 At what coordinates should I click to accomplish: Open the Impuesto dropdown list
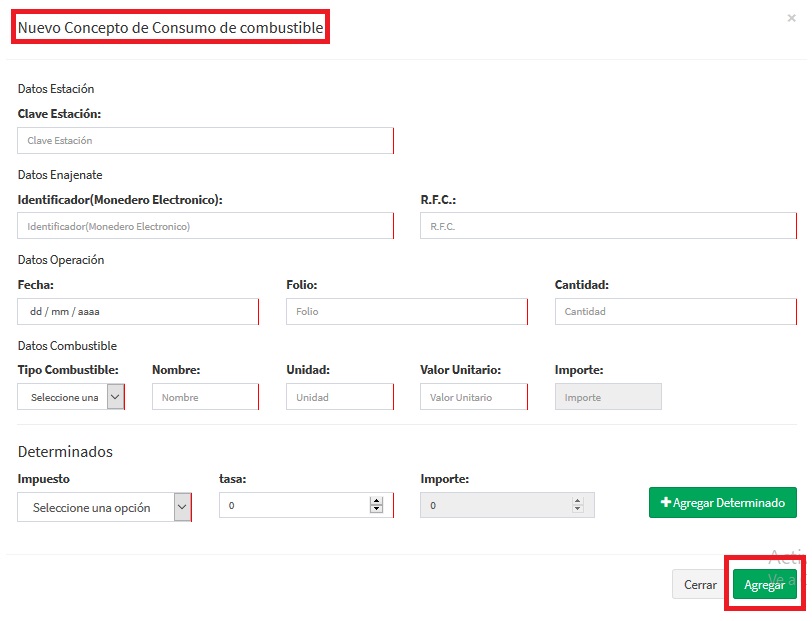point(104,507)
